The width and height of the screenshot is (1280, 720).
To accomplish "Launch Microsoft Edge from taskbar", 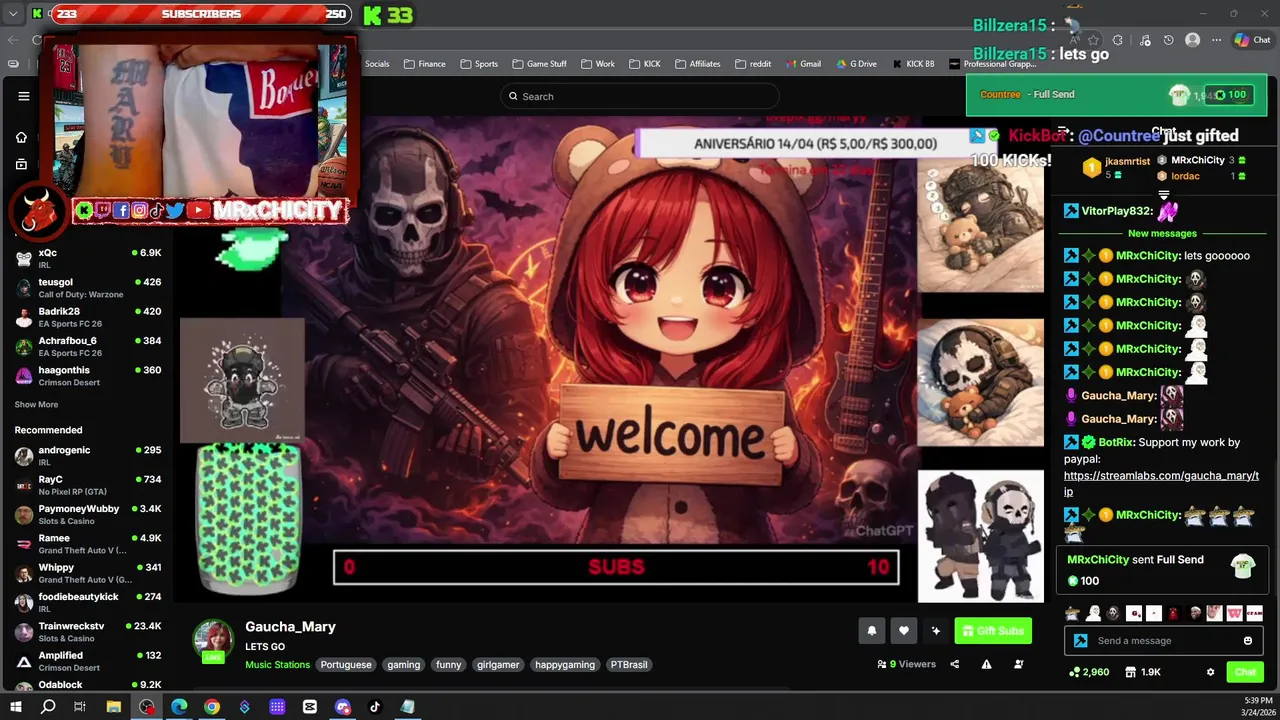I will [179, 707].
